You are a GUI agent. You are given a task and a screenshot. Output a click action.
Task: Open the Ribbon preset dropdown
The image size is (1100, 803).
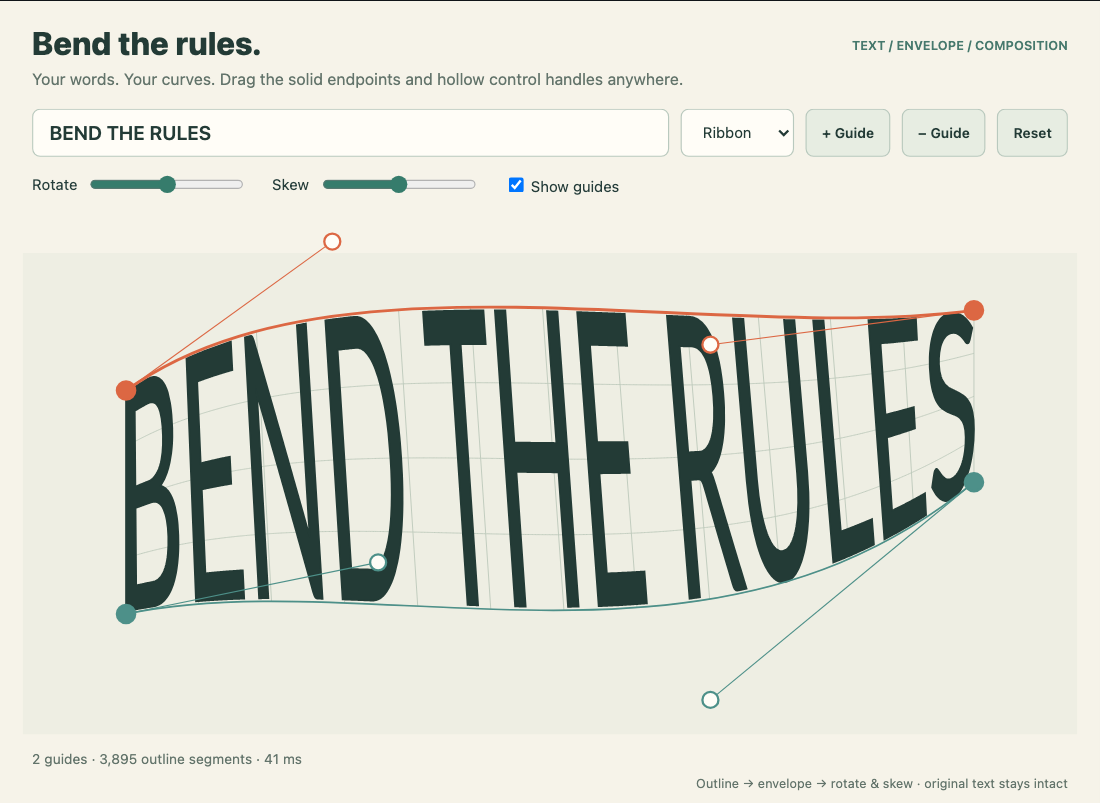(x=737, y=133)
